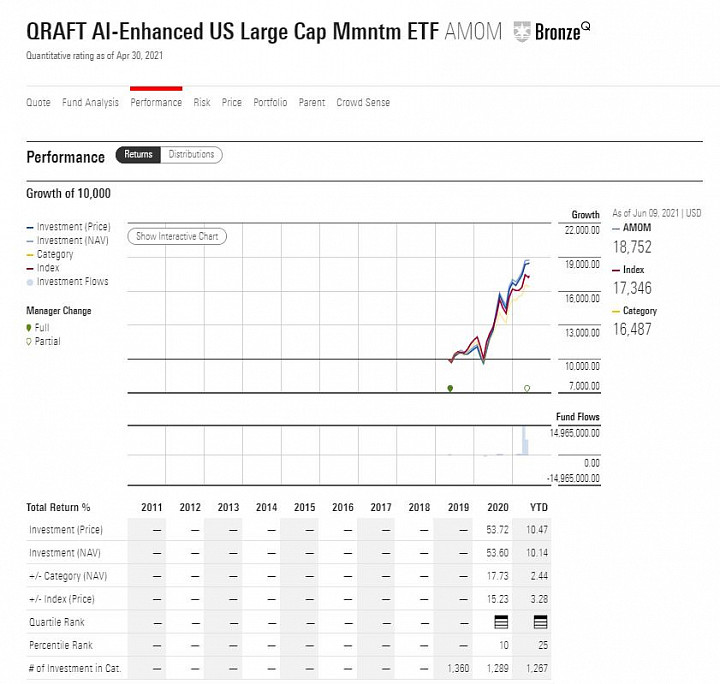Click the Morningstar Bronze medal icon
The height and width of the screenshot is (684, 720).
[x=522, y=32]
